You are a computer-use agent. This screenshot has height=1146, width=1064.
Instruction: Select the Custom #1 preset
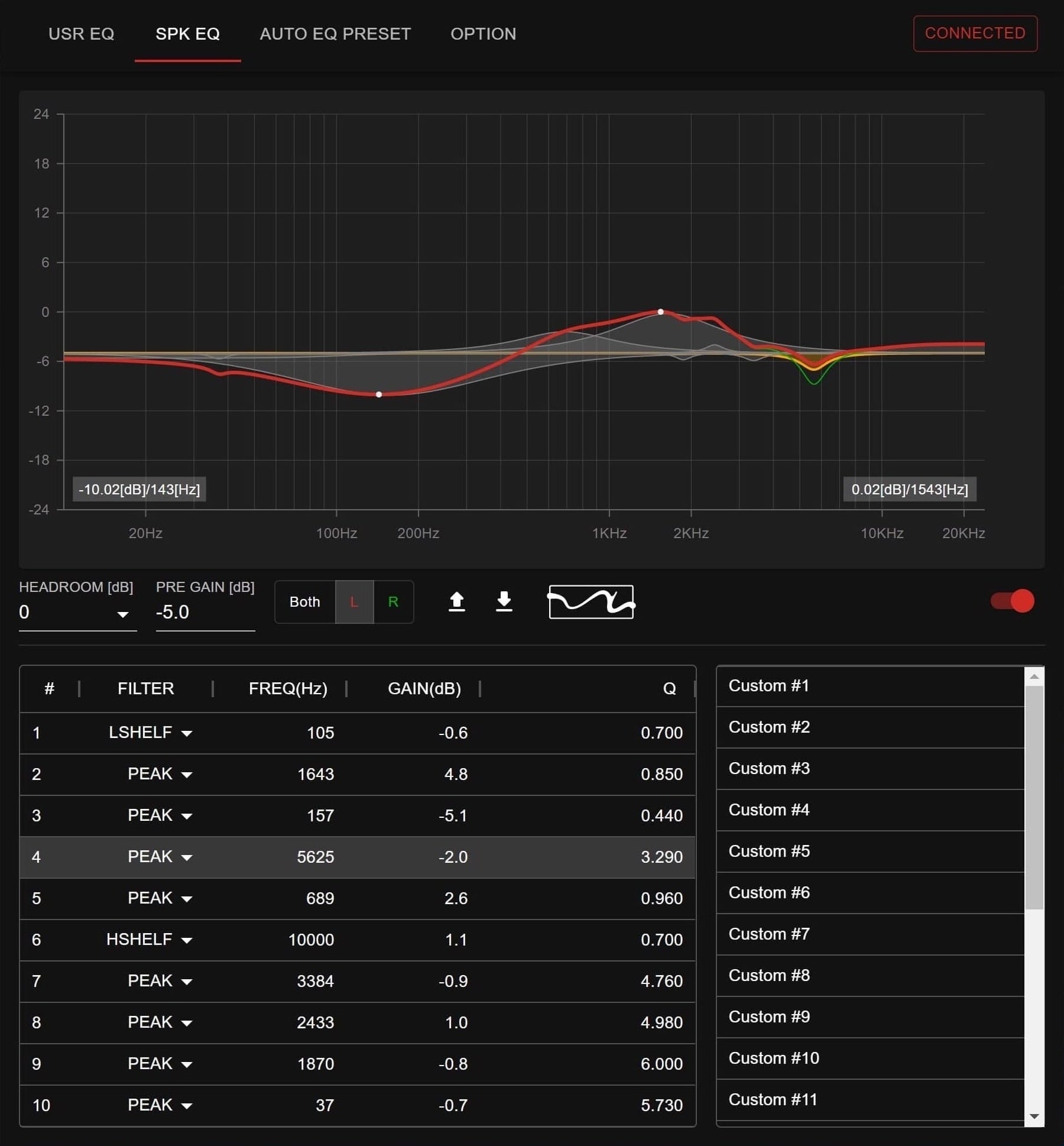pos(870,686)
